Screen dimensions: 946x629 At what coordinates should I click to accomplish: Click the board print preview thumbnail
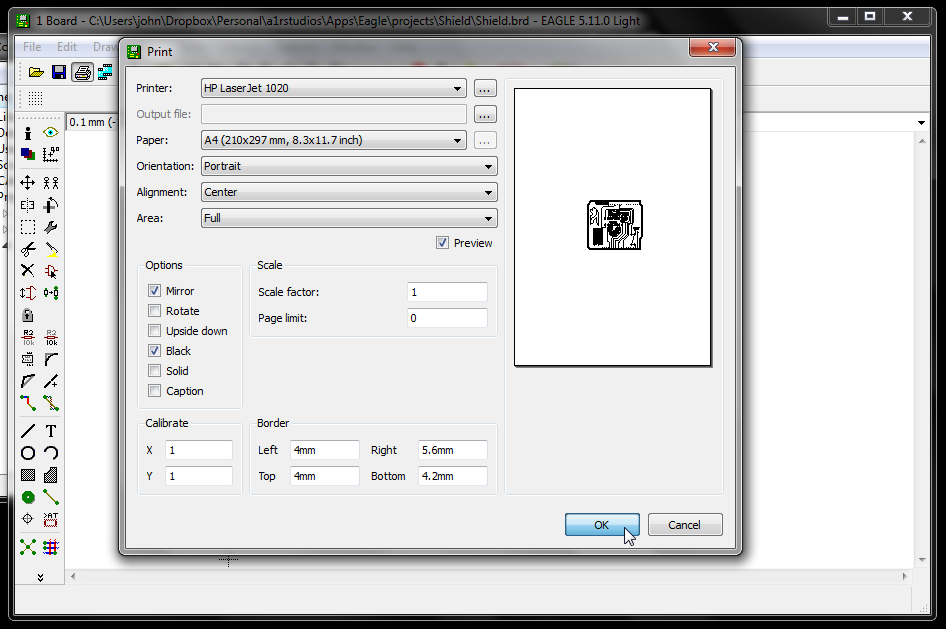(614, 225)
